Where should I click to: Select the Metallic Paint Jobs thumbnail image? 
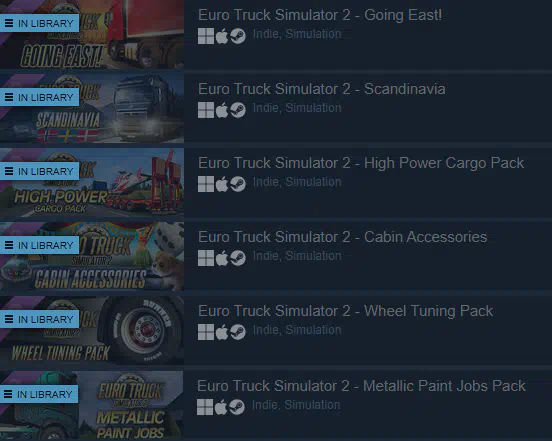92,405
